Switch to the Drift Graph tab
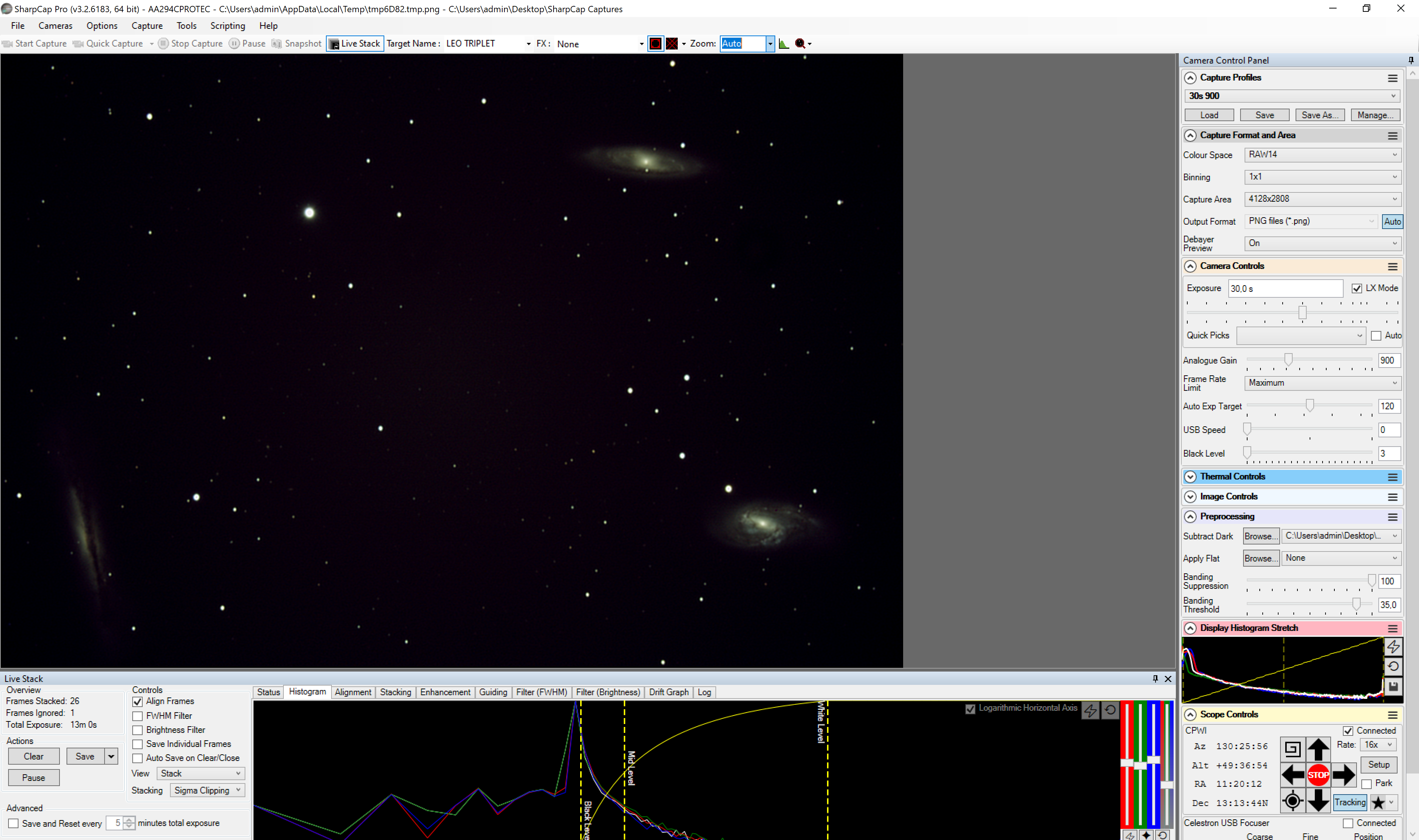This screenshot has width=1419, height=840. click(x=669, y=692)
